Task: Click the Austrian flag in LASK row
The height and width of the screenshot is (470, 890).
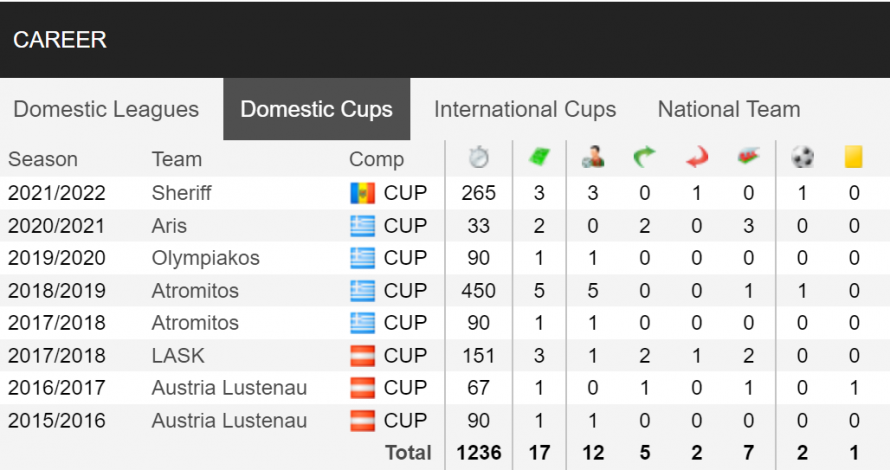Action: point(362,356)
